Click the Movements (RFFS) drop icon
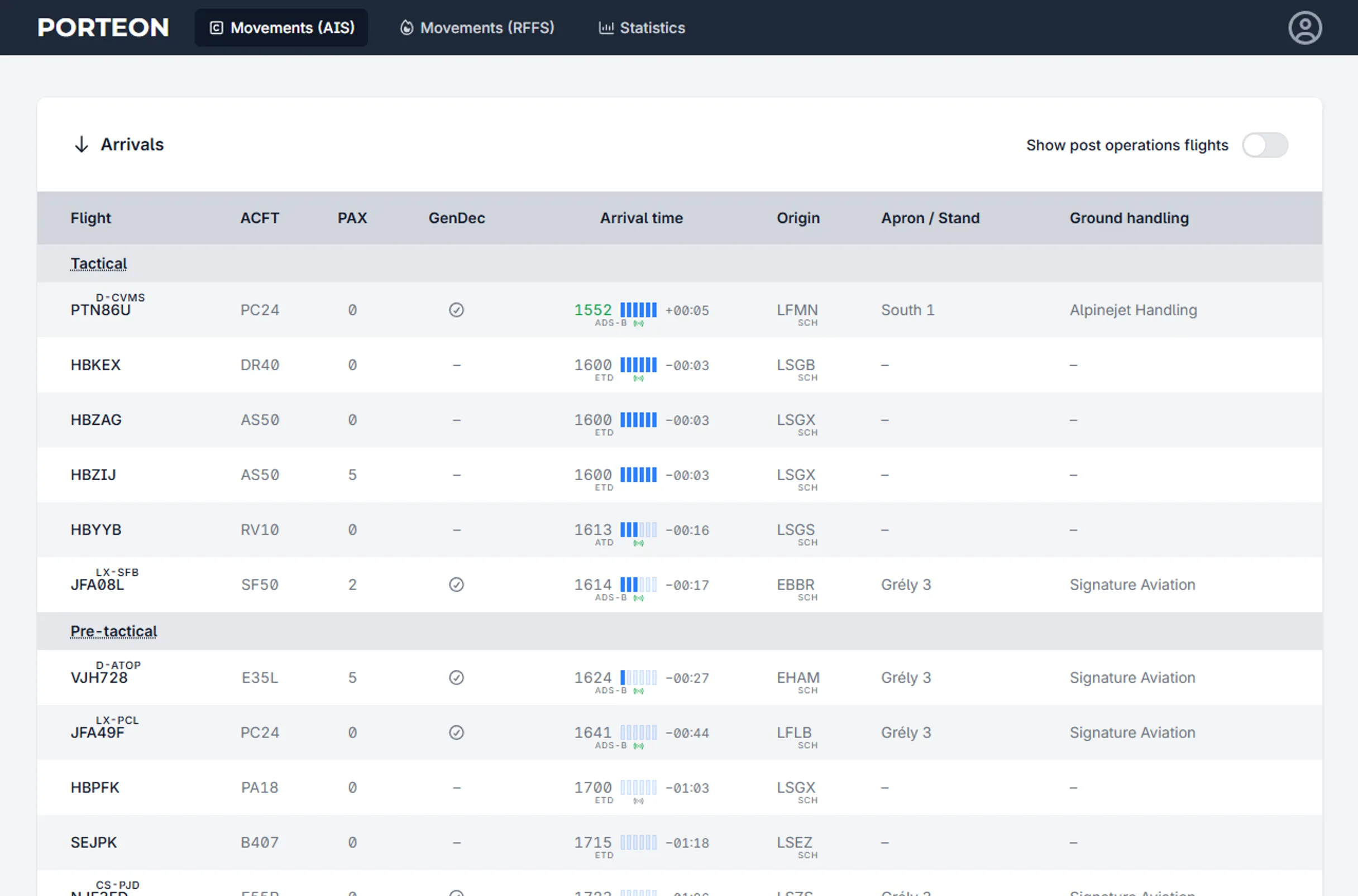This screenshot has height=896, width=1358. point(407,27)
